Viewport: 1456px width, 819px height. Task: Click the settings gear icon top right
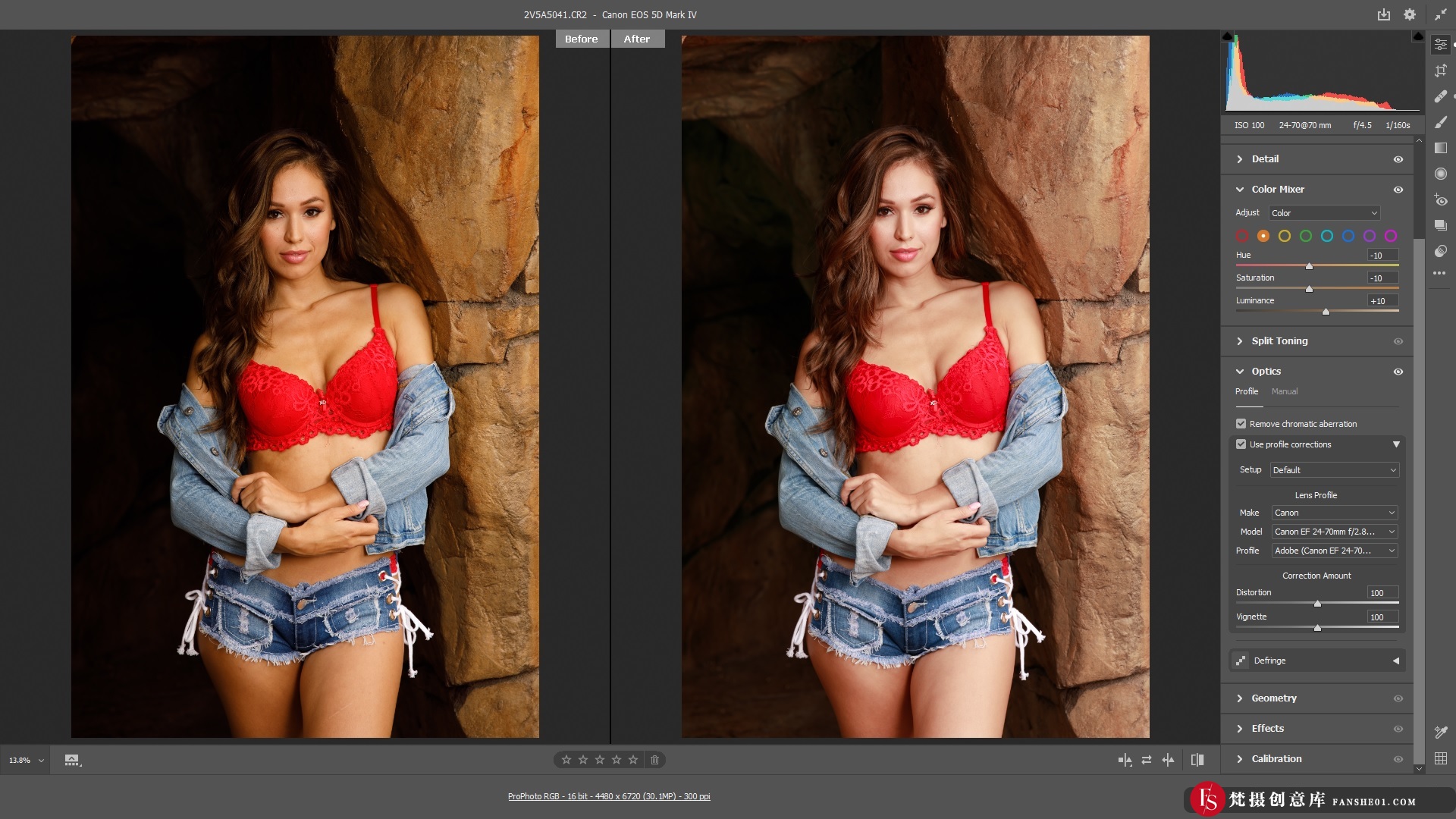point(1410,14)
